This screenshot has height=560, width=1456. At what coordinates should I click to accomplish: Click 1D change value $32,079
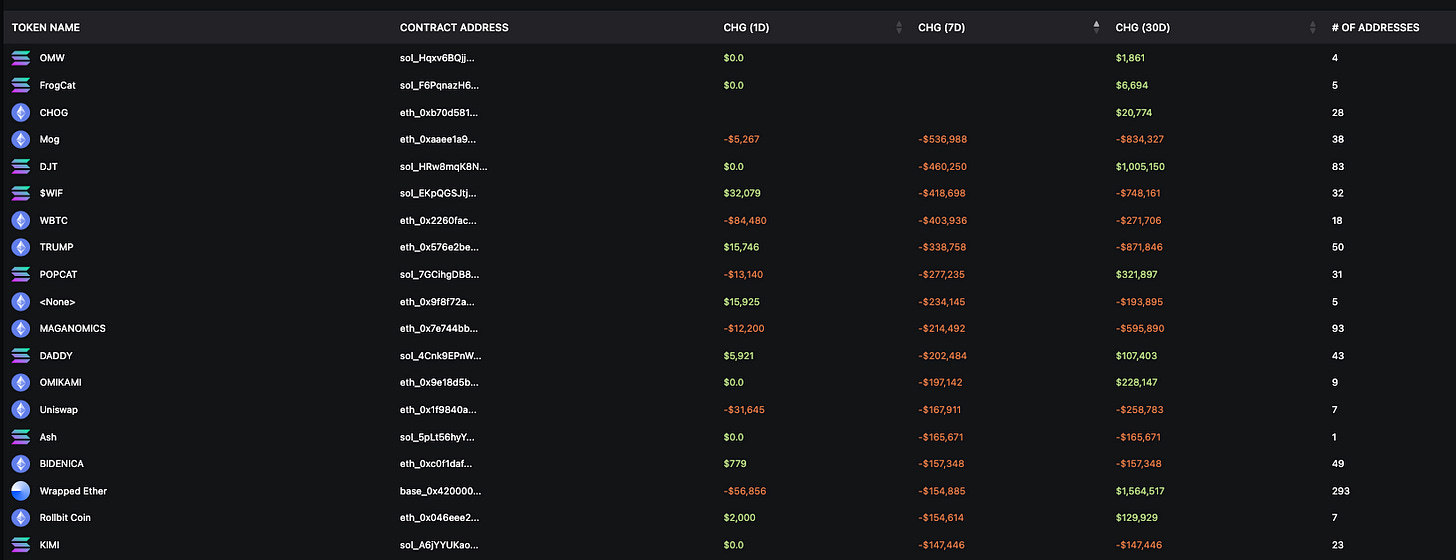tap(743, 193)
